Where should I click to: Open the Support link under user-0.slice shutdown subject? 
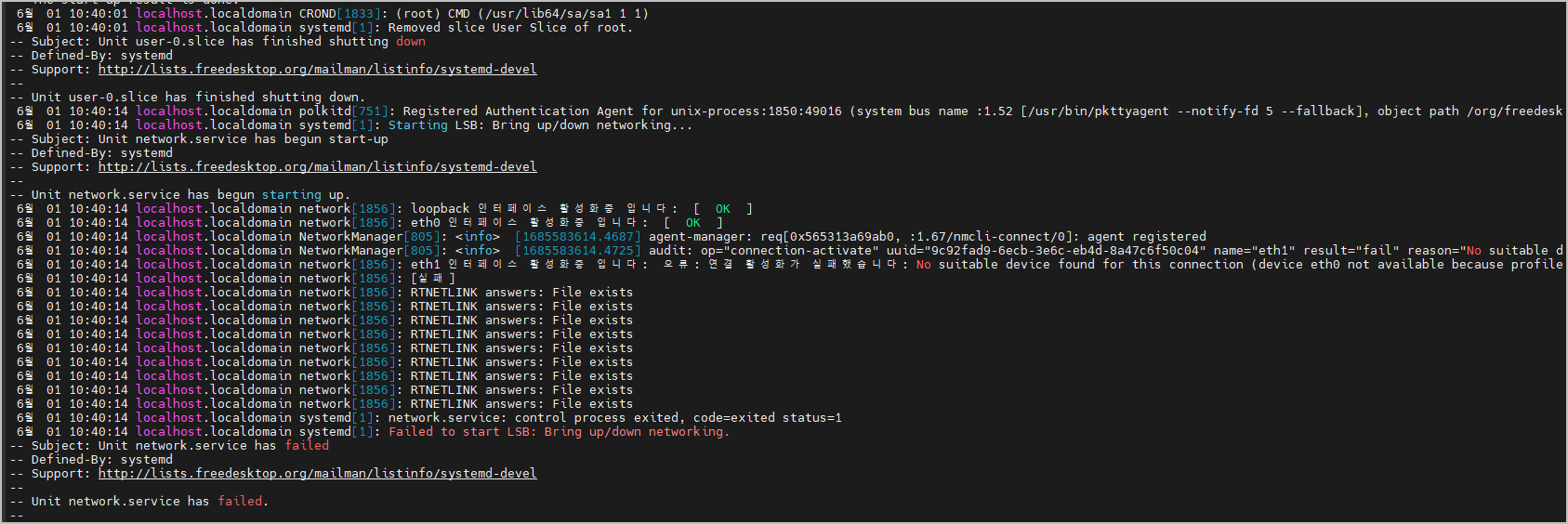[317, 70]
